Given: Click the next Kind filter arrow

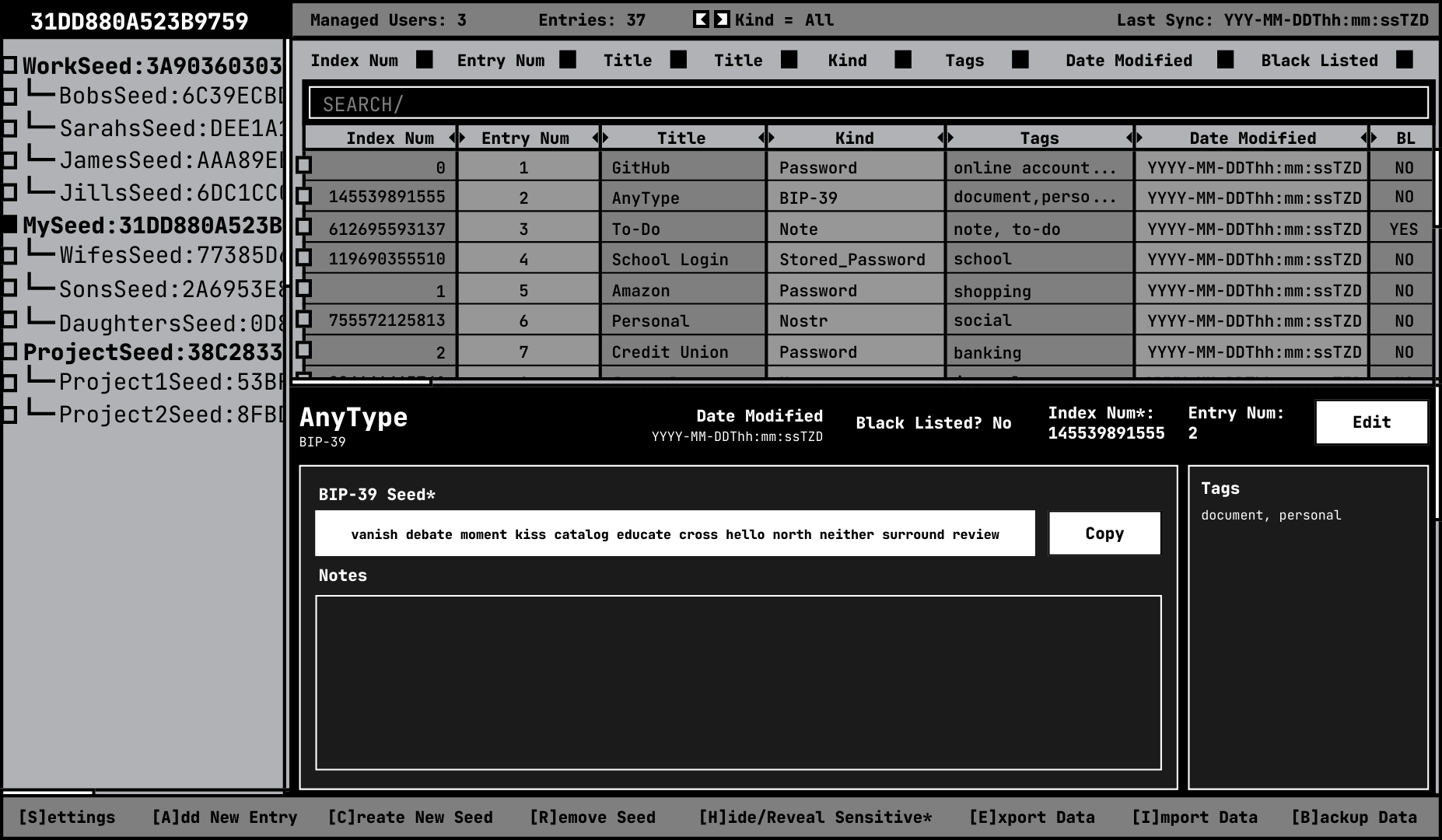Looking at the screenshot, I should [722, 19].
